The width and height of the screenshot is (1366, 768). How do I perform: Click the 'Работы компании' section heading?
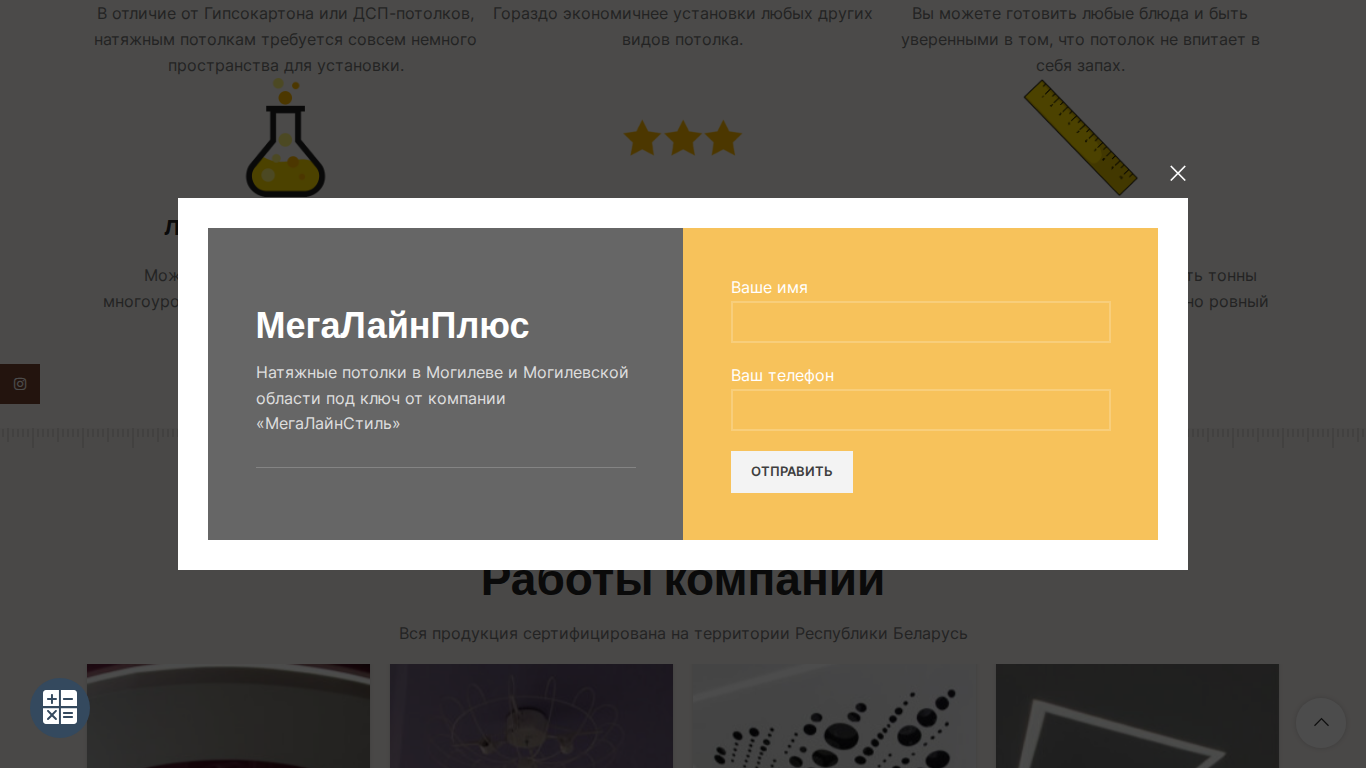click(x=683, y=581)
